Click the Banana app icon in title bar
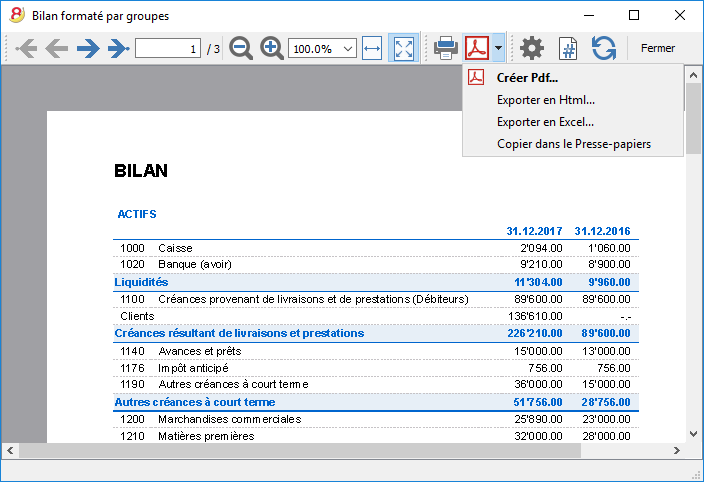Viewport: 704px width, 482px height. (x=17, y=15)
